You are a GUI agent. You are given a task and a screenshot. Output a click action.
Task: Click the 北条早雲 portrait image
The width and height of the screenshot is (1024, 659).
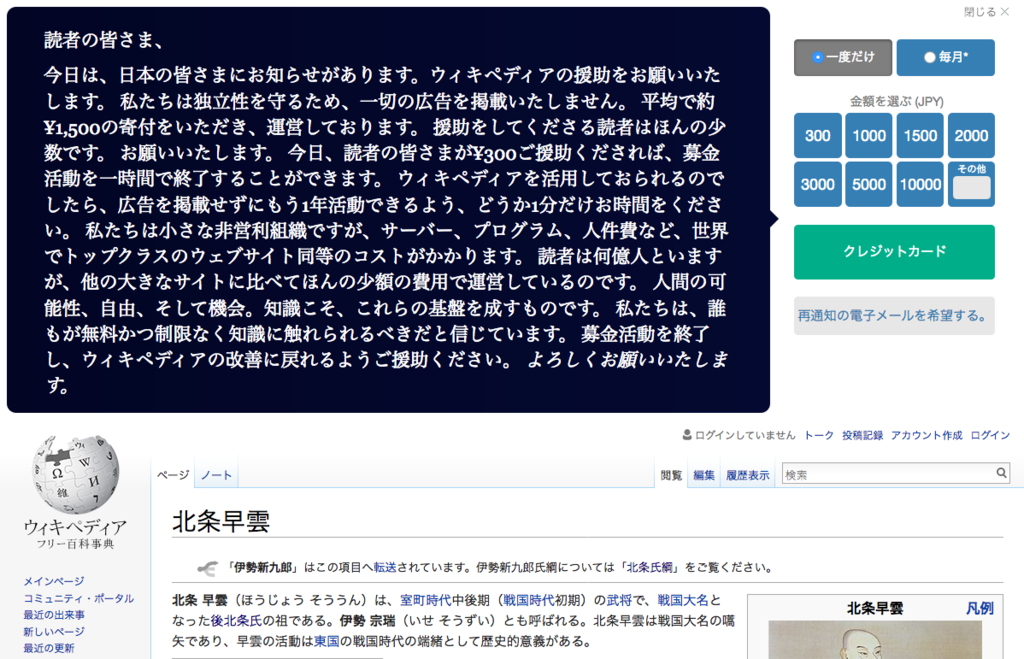[874, 640]
